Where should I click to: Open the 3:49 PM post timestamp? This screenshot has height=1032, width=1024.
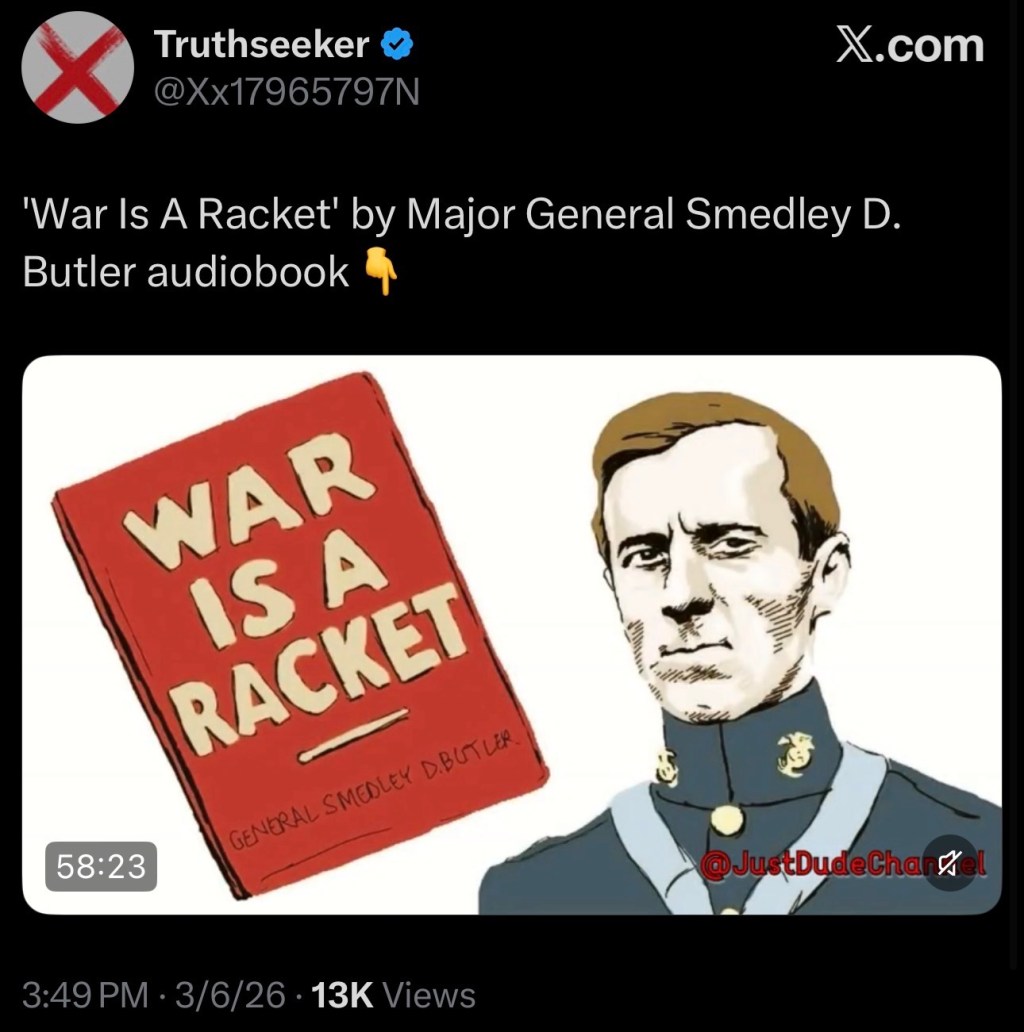(86, 995)
